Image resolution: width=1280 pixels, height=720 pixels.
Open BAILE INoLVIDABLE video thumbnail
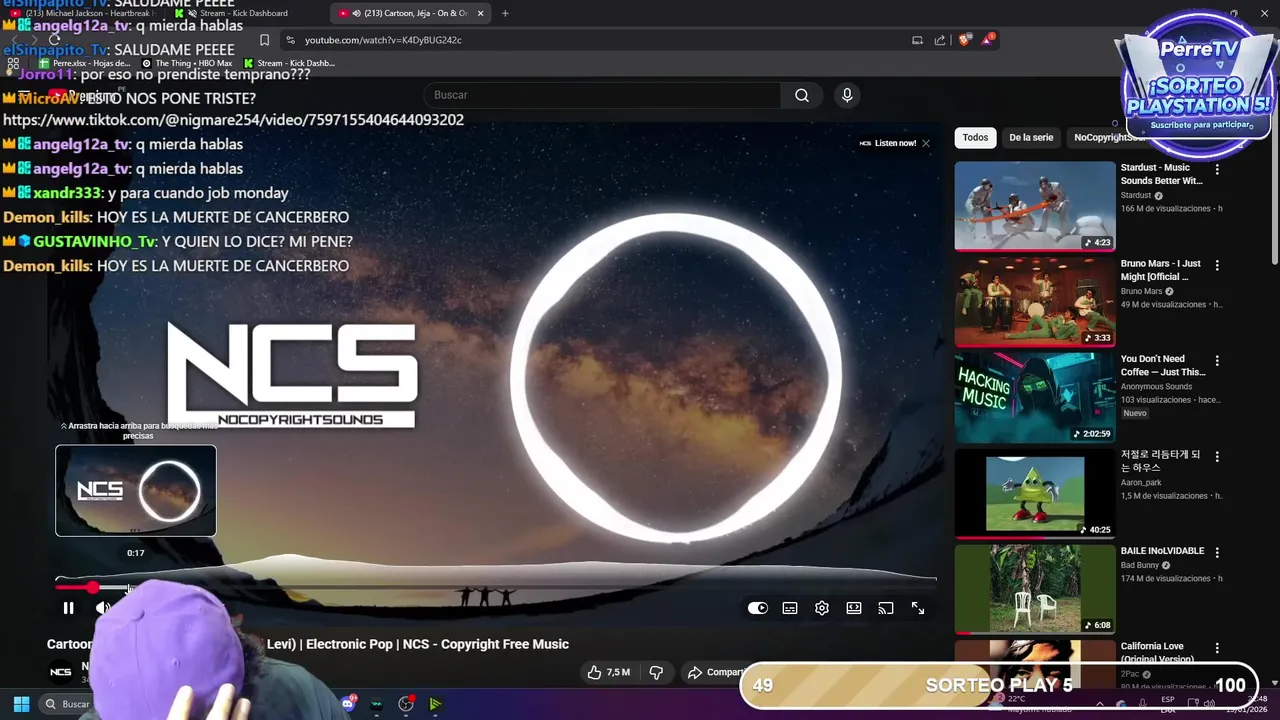coord(1034,588)
